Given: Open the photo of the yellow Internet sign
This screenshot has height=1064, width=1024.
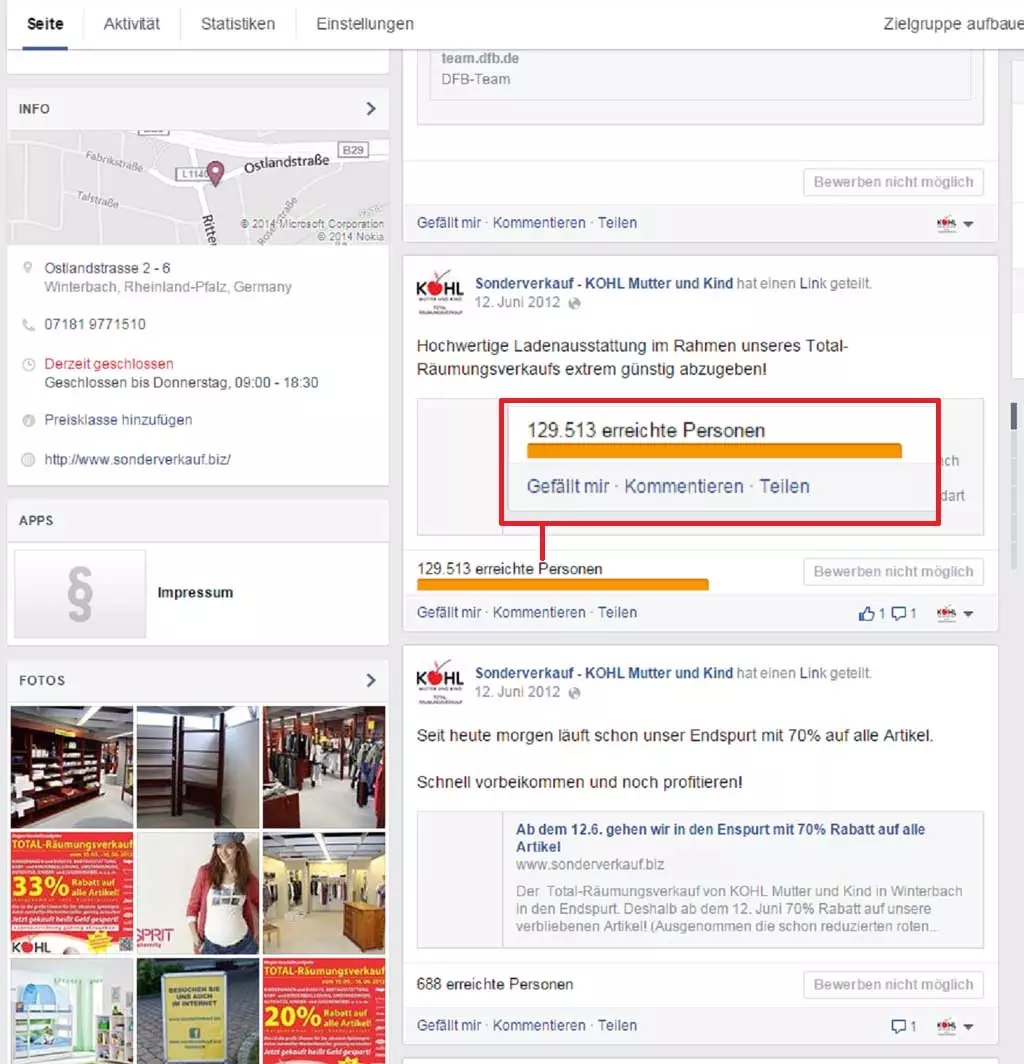Looking at the screenshot, I should pyautogui.click(x=197, y=1011).
